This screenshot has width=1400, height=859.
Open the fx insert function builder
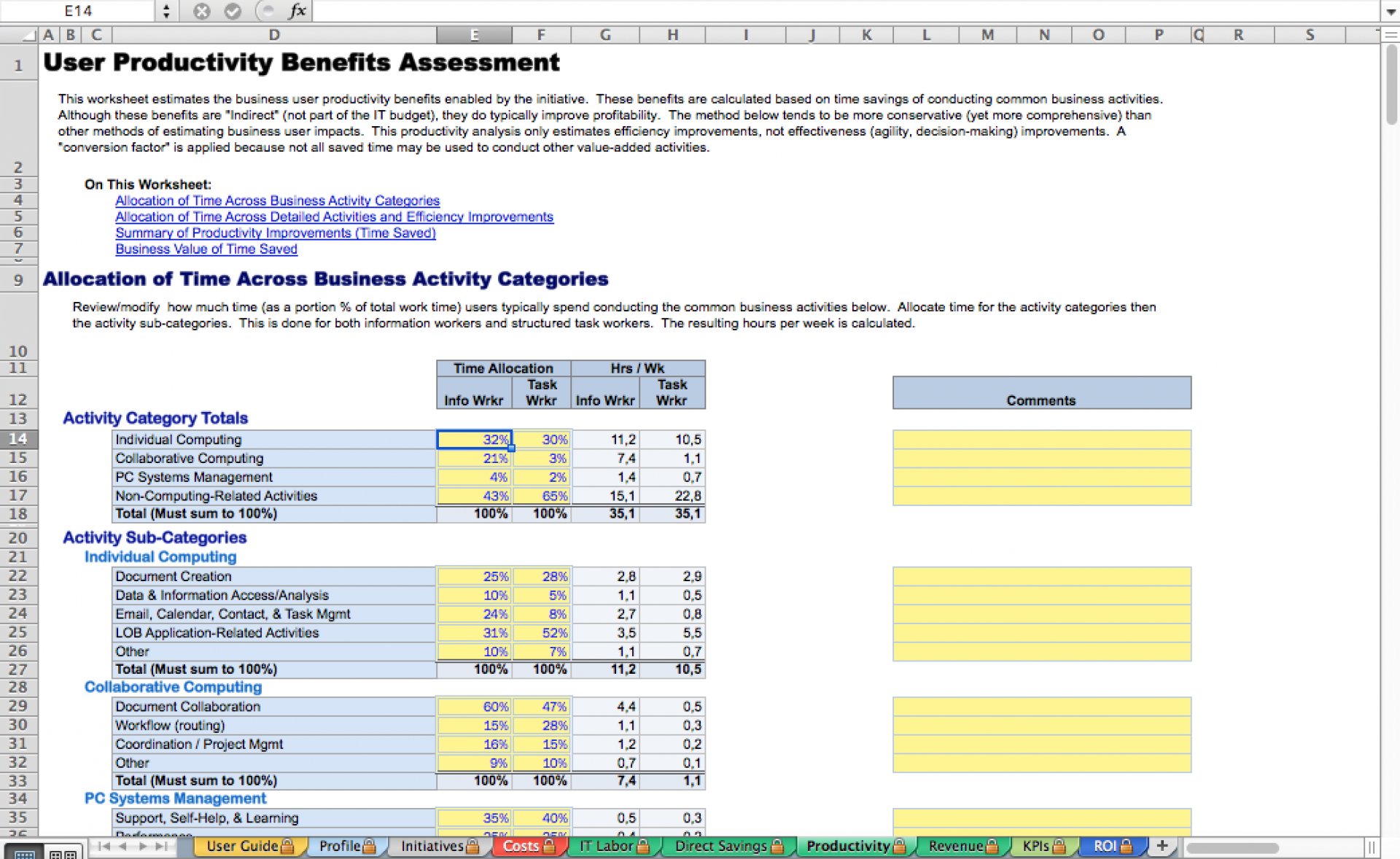(297, 11)
